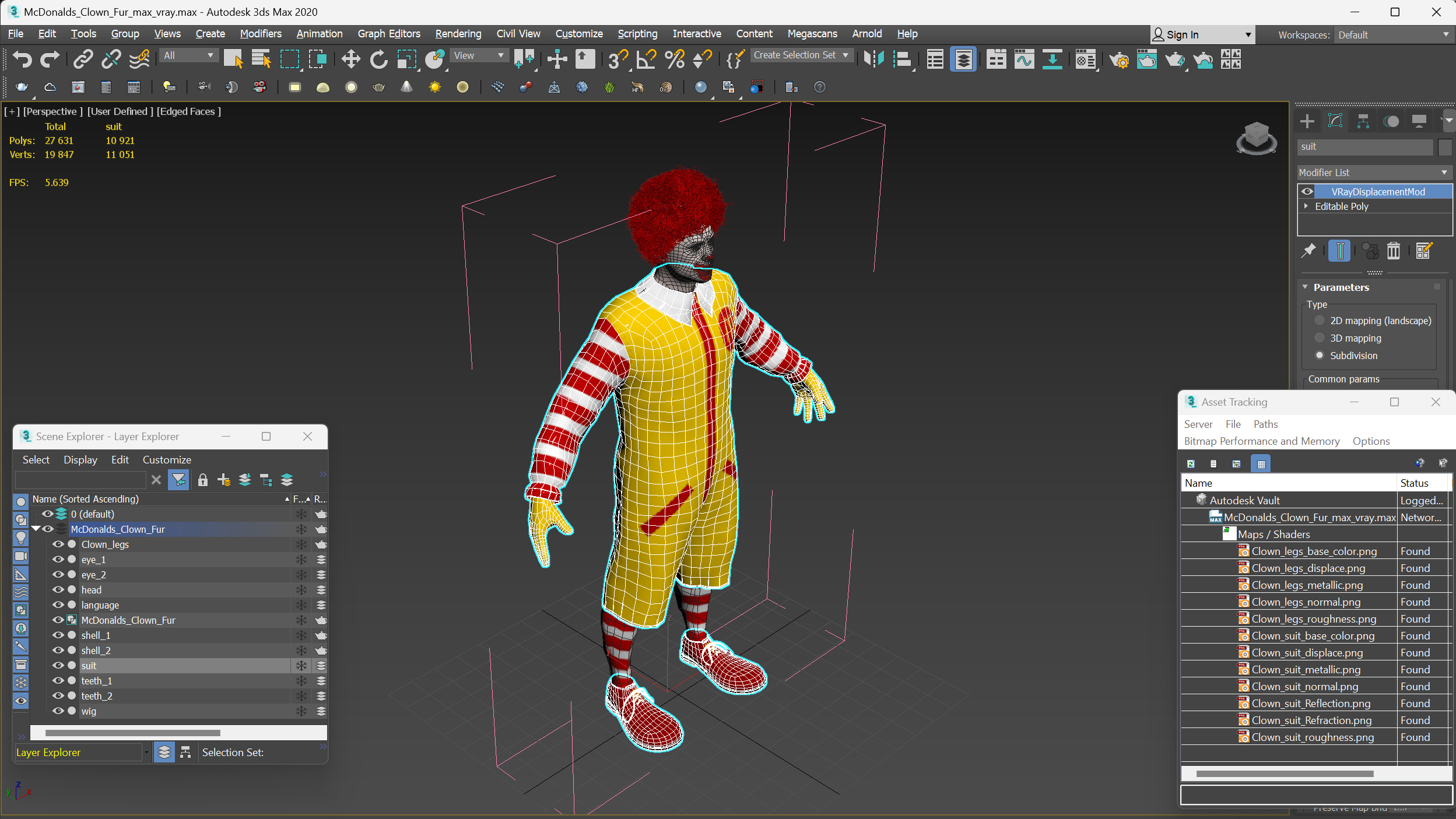
Task: Open the Rendering menu
Action: 458,34
